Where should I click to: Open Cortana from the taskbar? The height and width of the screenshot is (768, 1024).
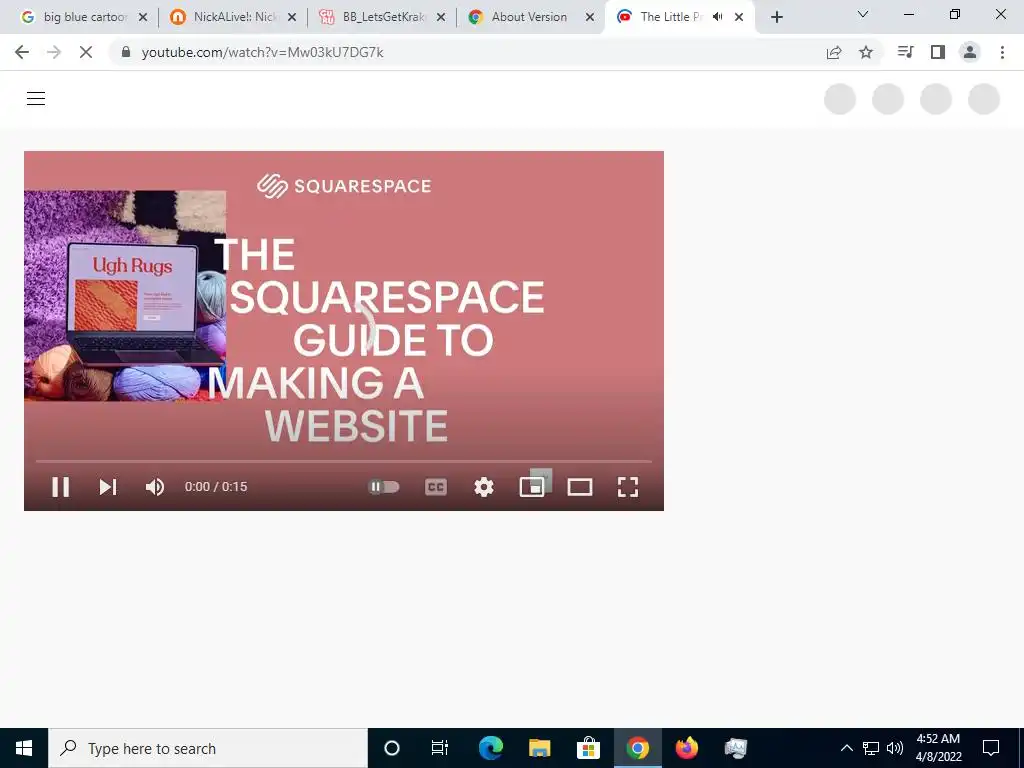coord(392,748)
